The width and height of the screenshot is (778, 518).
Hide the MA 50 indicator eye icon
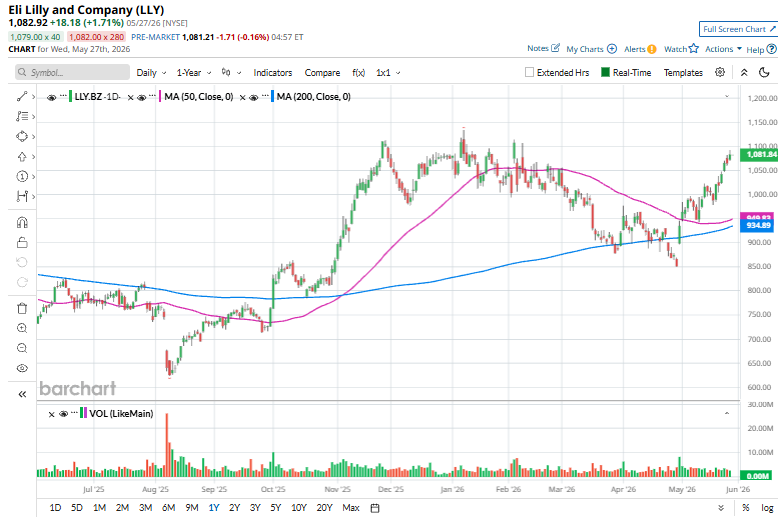pos(141,97)
